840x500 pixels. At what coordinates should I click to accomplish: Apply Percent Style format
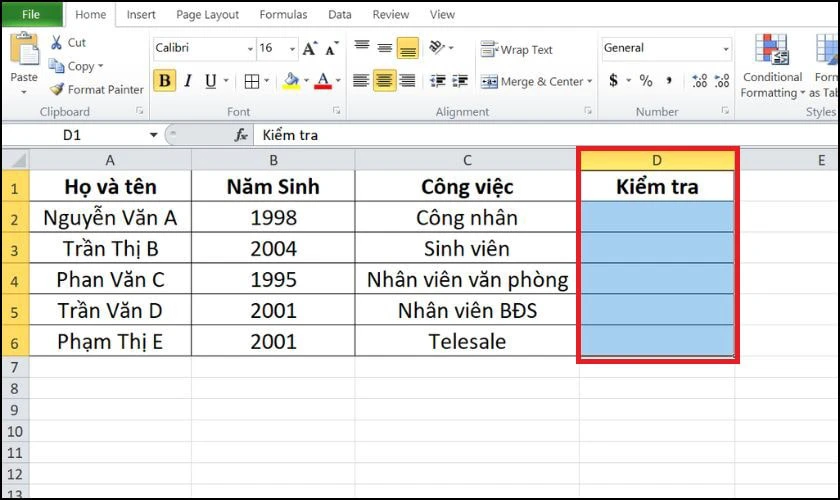tap(646, 81)
